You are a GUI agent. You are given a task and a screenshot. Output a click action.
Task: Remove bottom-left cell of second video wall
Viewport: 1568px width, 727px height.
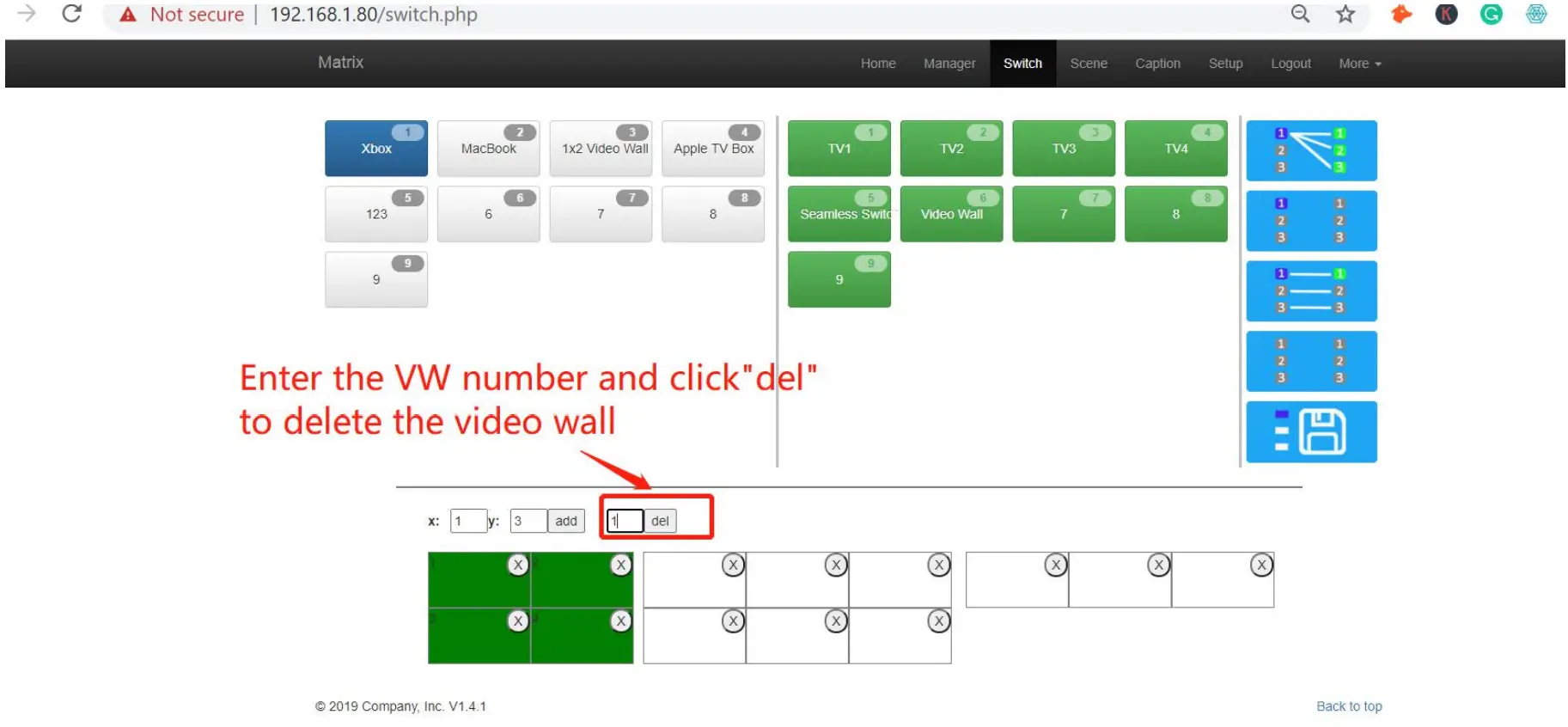pyautogui.click(x=733, y=620)
